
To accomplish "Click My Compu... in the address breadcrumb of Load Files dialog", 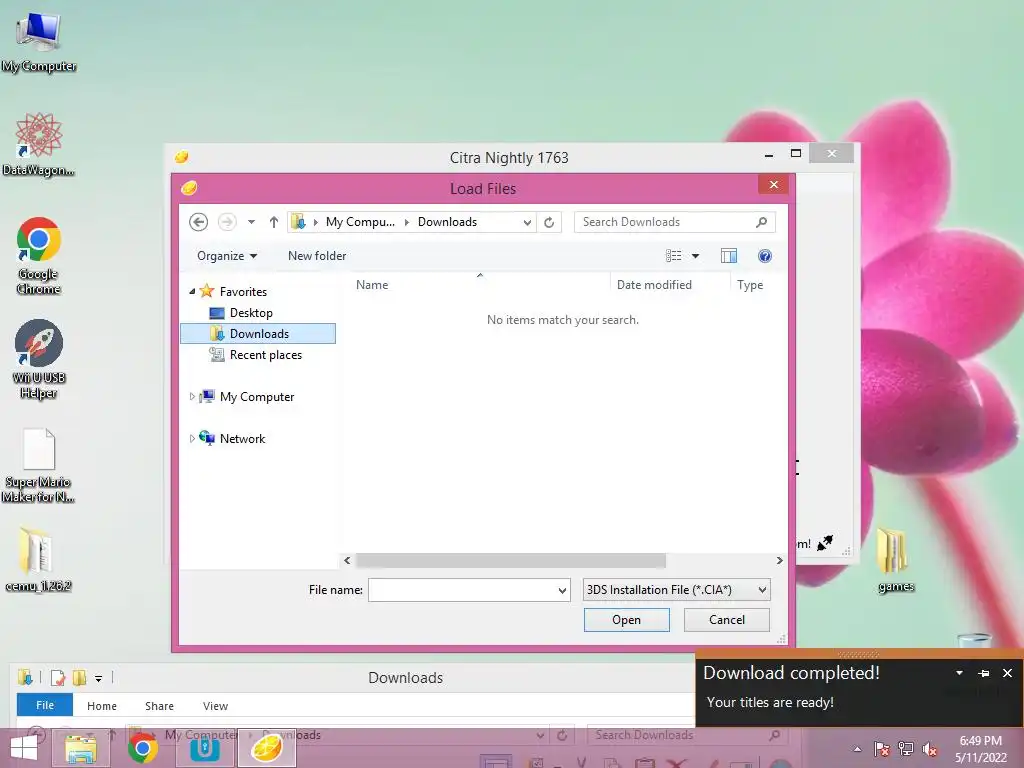I will (360, 222).
